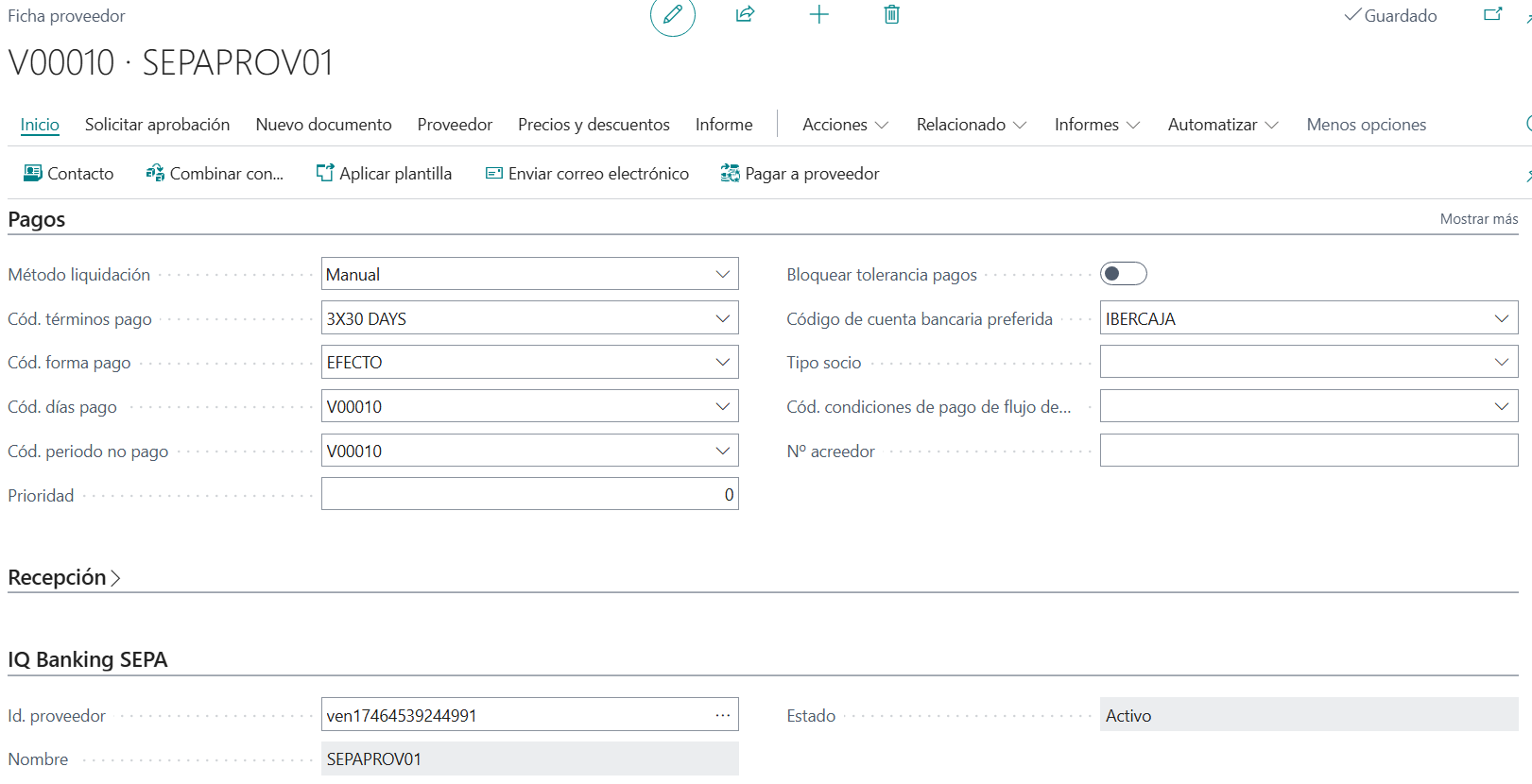
Task: Click the trash delete icon
Action: click(x=891, y=14)
